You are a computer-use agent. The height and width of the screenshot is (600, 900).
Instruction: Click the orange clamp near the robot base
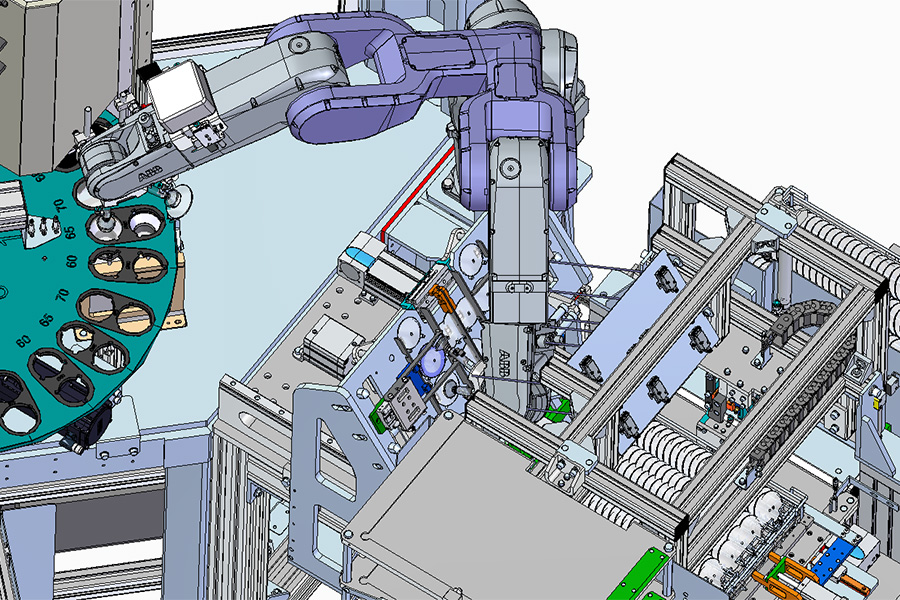[x=440, y=297]
